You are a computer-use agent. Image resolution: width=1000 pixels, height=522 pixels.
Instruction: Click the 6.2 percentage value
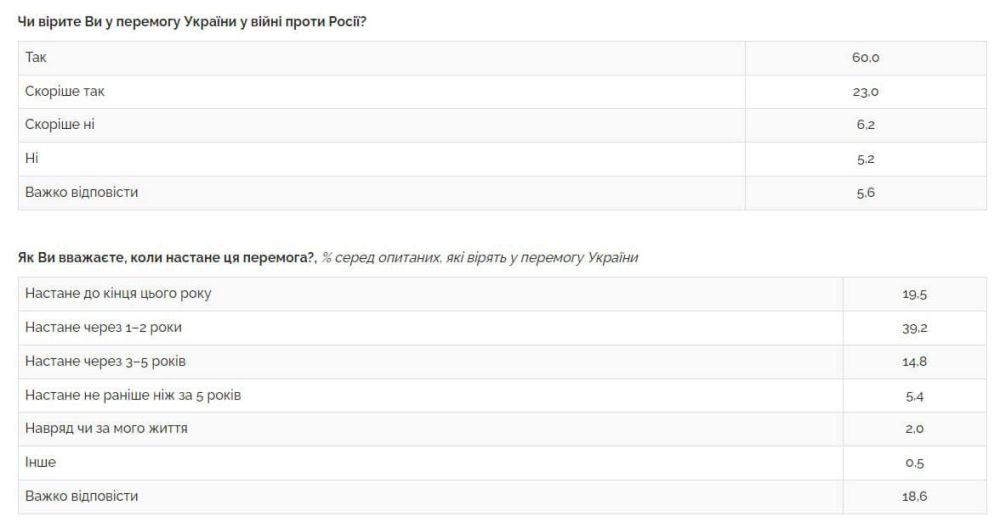click(x=865, y=125)
